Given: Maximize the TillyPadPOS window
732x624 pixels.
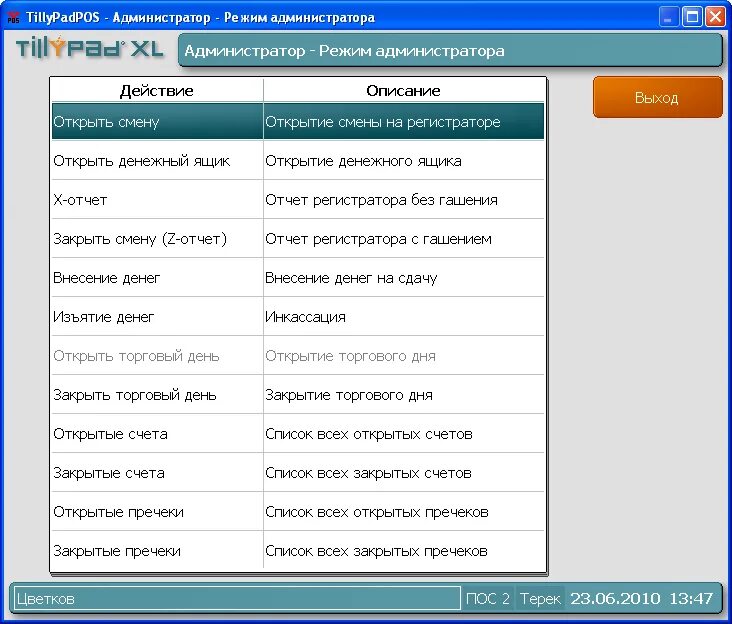Looking at the screenshot, I should (x=692, y=17).
